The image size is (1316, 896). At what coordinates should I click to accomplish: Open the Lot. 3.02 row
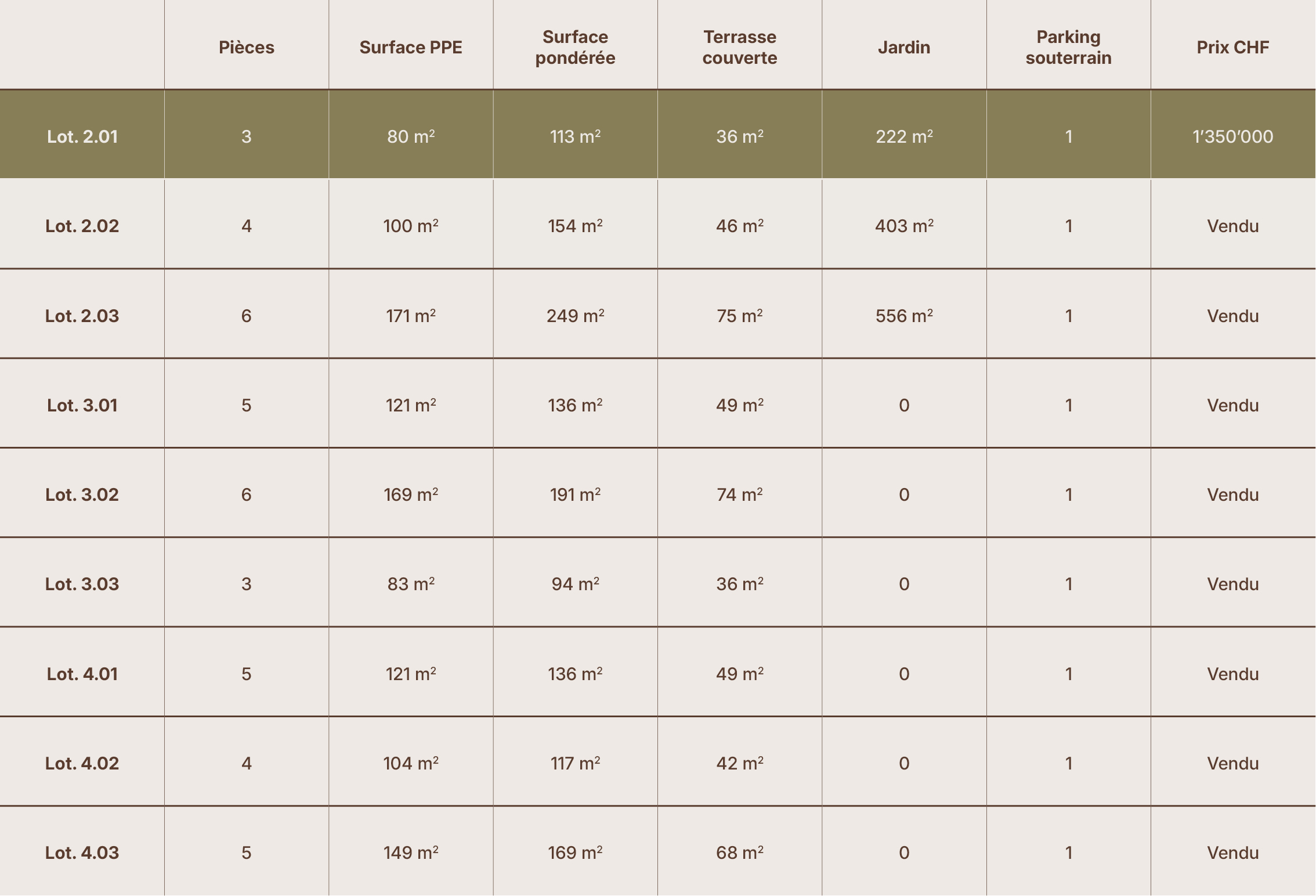[x=658, y=494]
